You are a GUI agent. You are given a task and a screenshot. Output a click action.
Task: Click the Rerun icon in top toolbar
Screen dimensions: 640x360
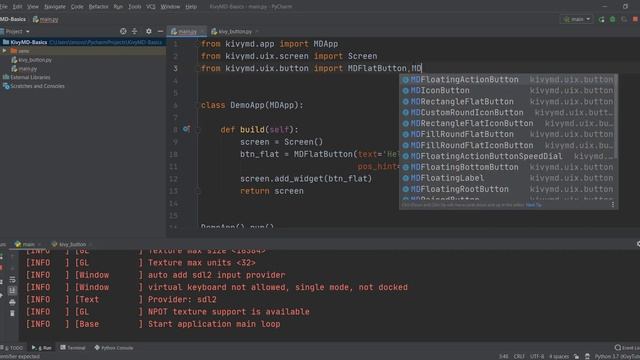[x=602, y=19]
